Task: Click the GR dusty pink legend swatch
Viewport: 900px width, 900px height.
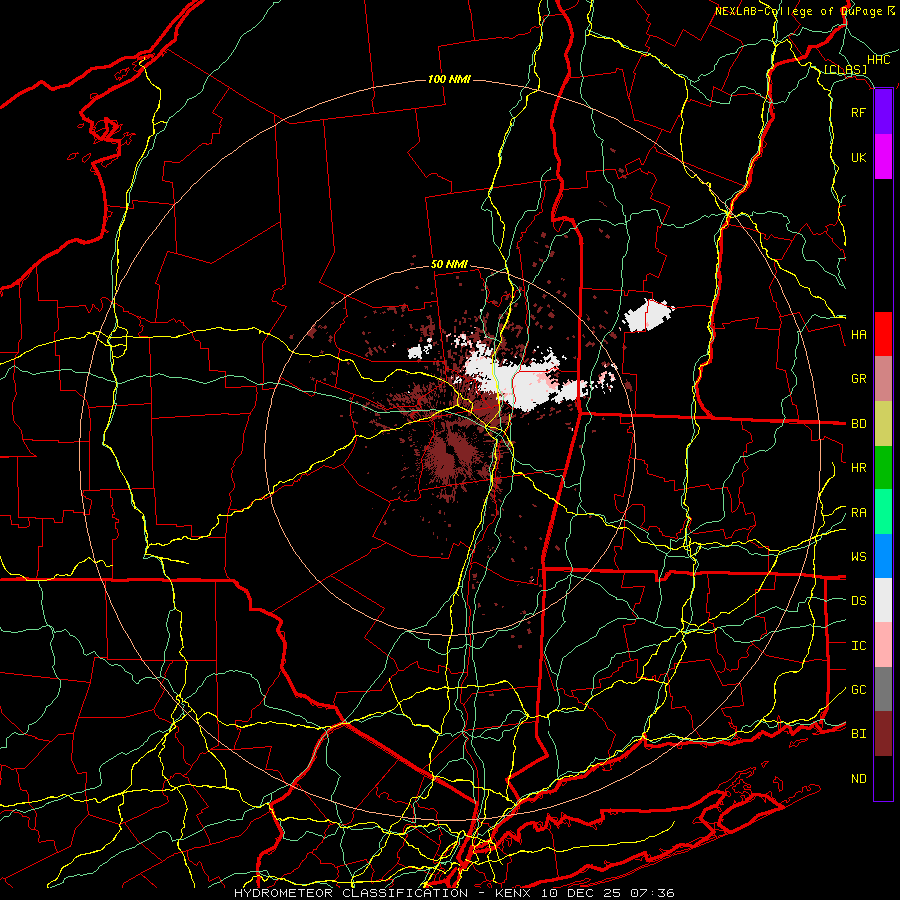Action: click(x=883, y=378)
